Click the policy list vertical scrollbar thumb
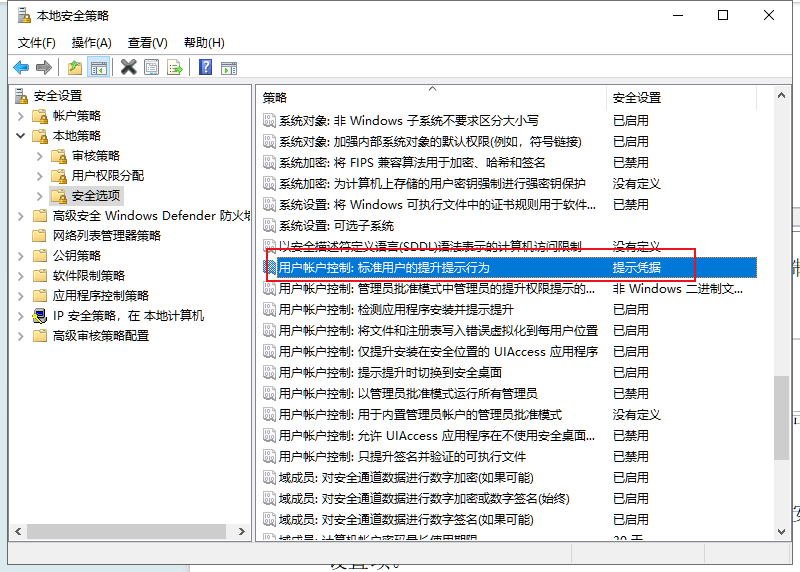 (x=781, y=418)
